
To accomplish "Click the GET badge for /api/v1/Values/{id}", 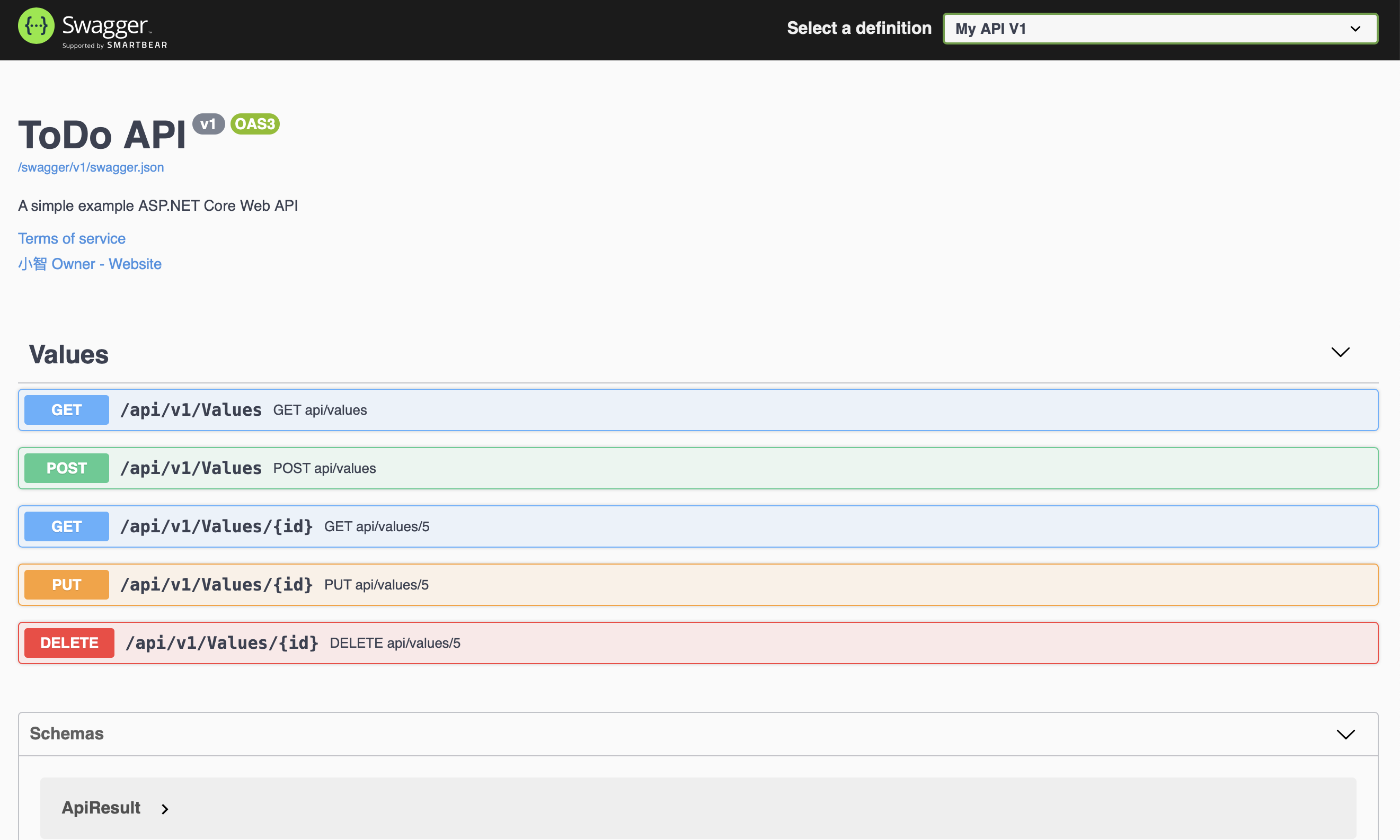I will coord(66,527).
